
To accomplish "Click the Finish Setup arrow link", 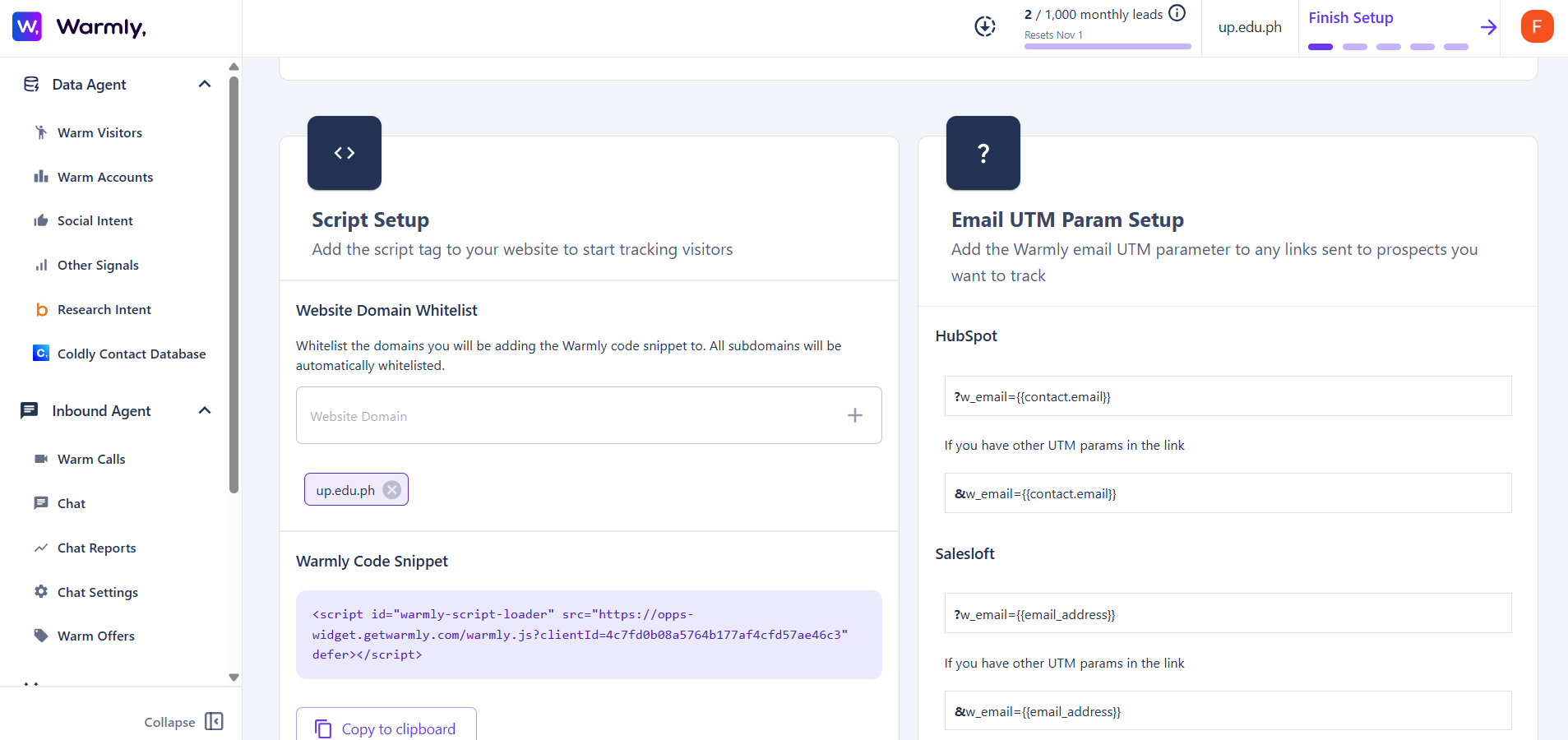I will click(x=1488, y=26).
